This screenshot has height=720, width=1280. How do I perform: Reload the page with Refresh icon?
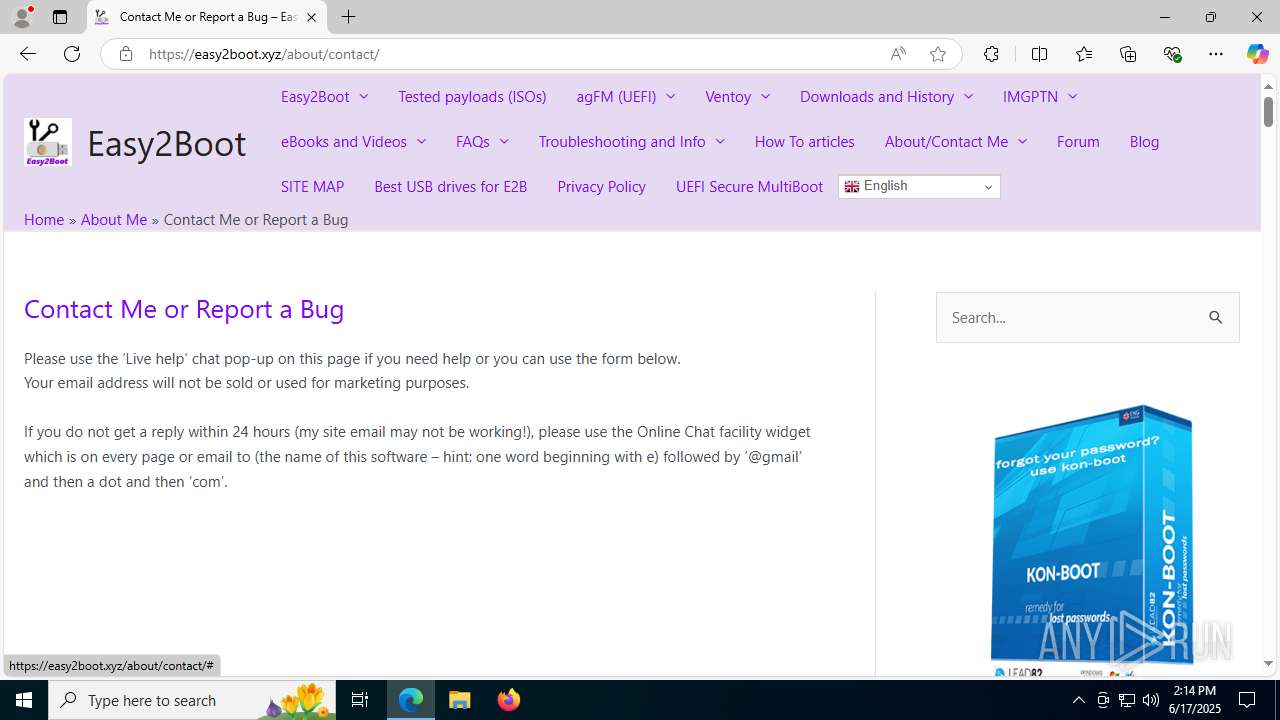(72, 54)
